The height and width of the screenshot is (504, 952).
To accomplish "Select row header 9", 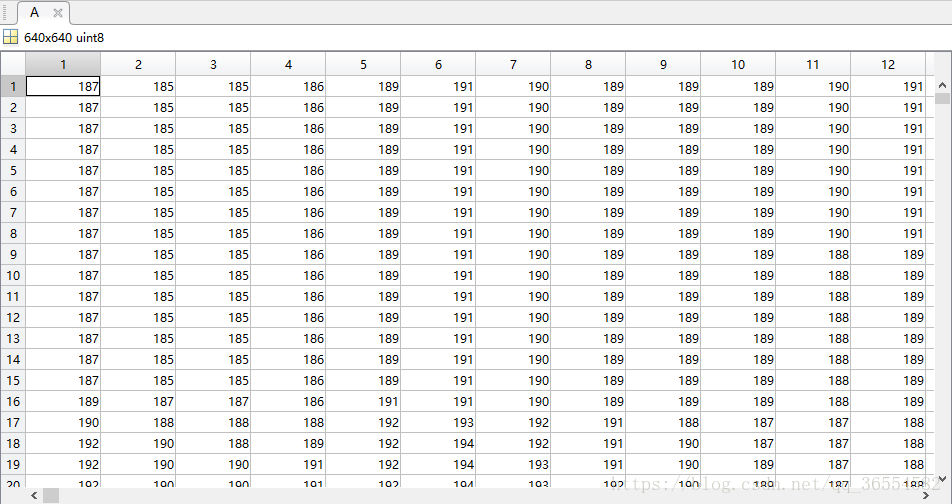I will pyautogui.click(x=13, y=254).
